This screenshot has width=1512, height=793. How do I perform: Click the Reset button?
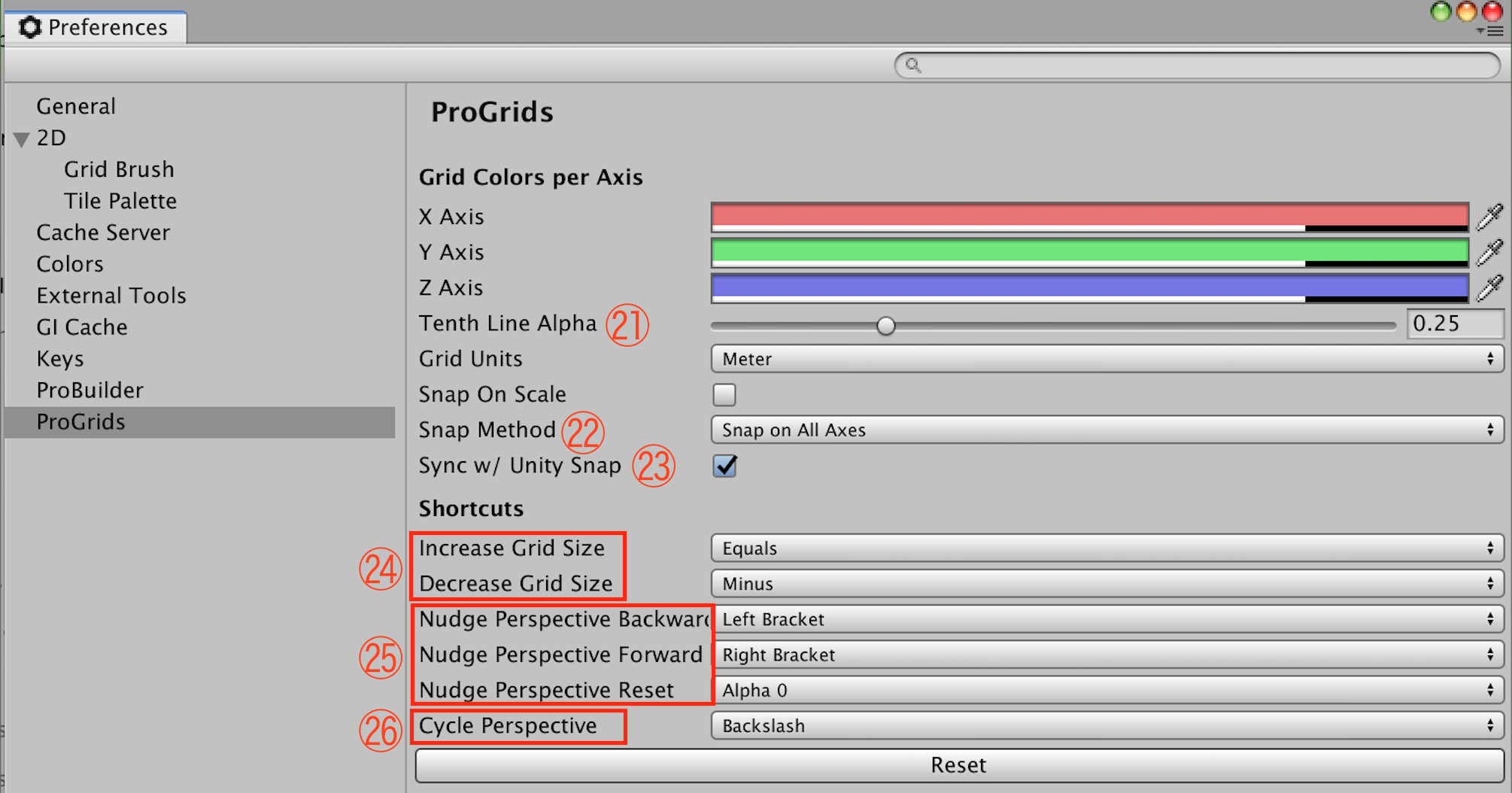[959, 765]
